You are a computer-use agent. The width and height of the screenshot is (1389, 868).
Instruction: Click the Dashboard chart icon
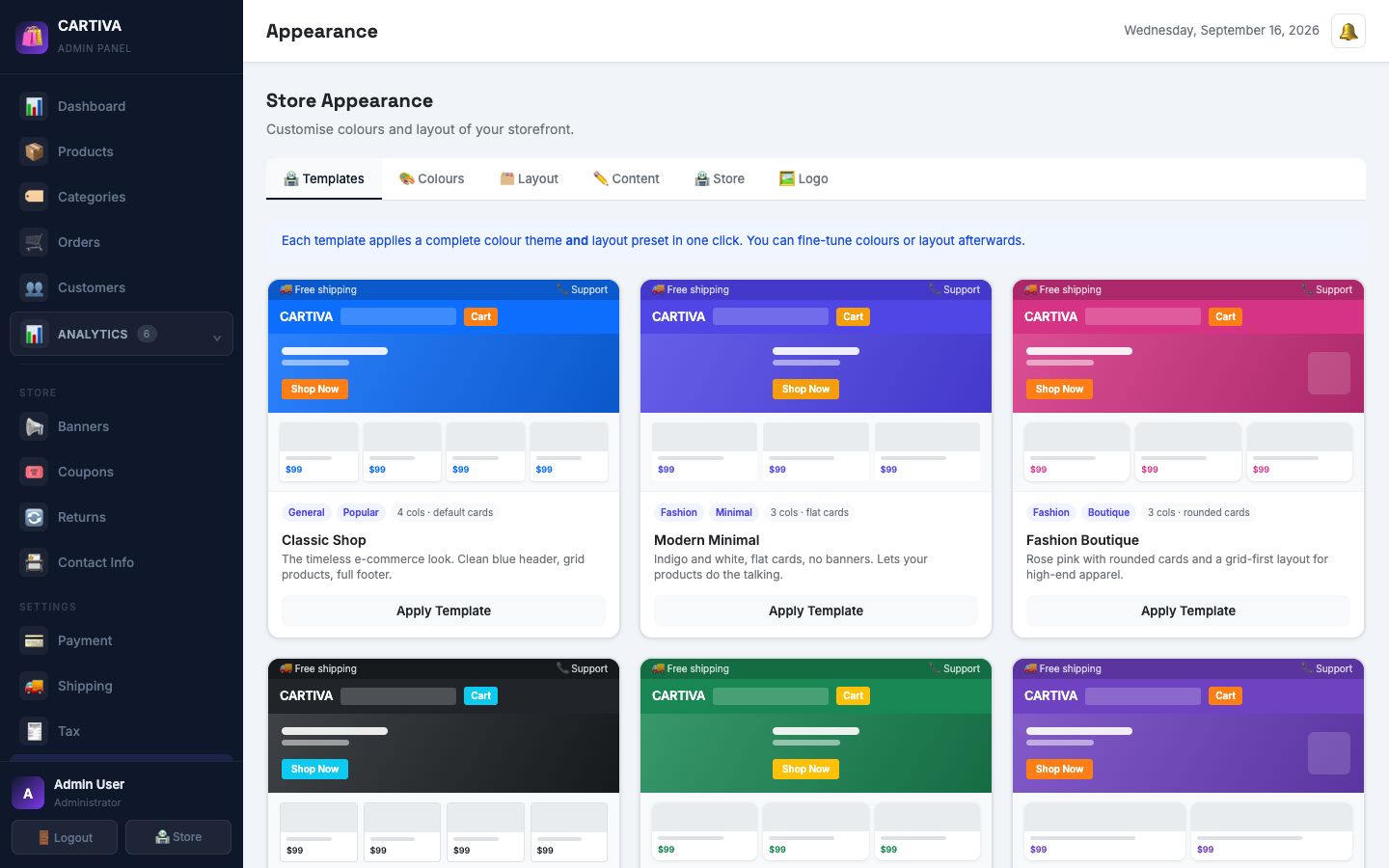click(34, 106)
